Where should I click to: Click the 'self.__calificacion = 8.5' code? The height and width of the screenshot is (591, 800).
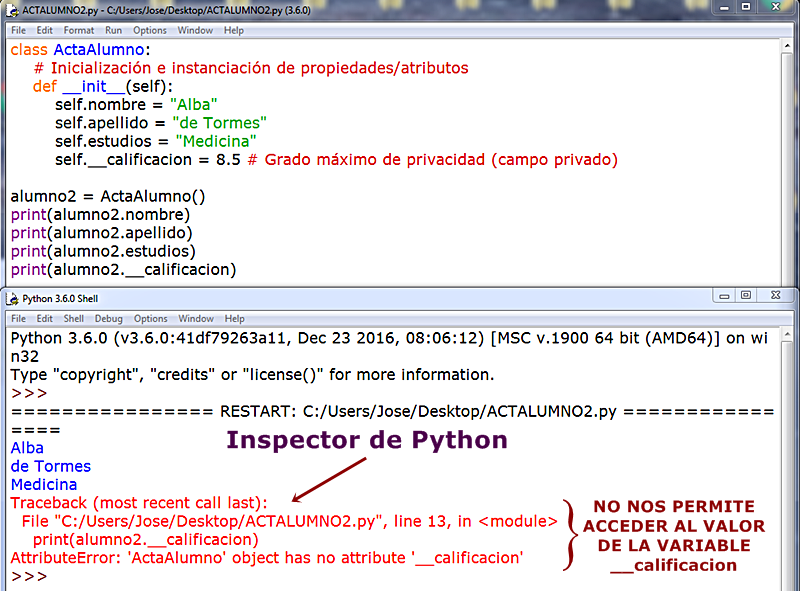coord(147,160)
